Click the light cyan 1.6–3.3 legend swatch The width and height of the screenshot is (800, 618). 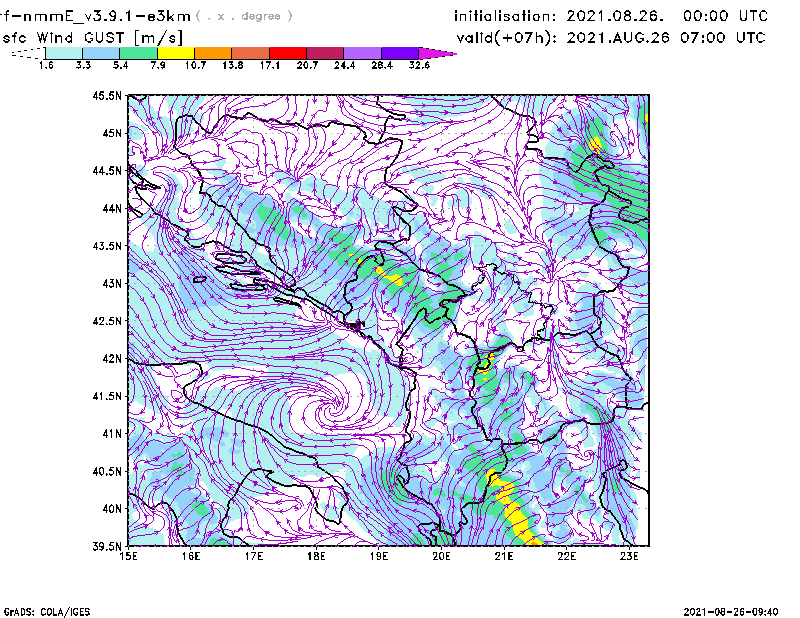64,53
